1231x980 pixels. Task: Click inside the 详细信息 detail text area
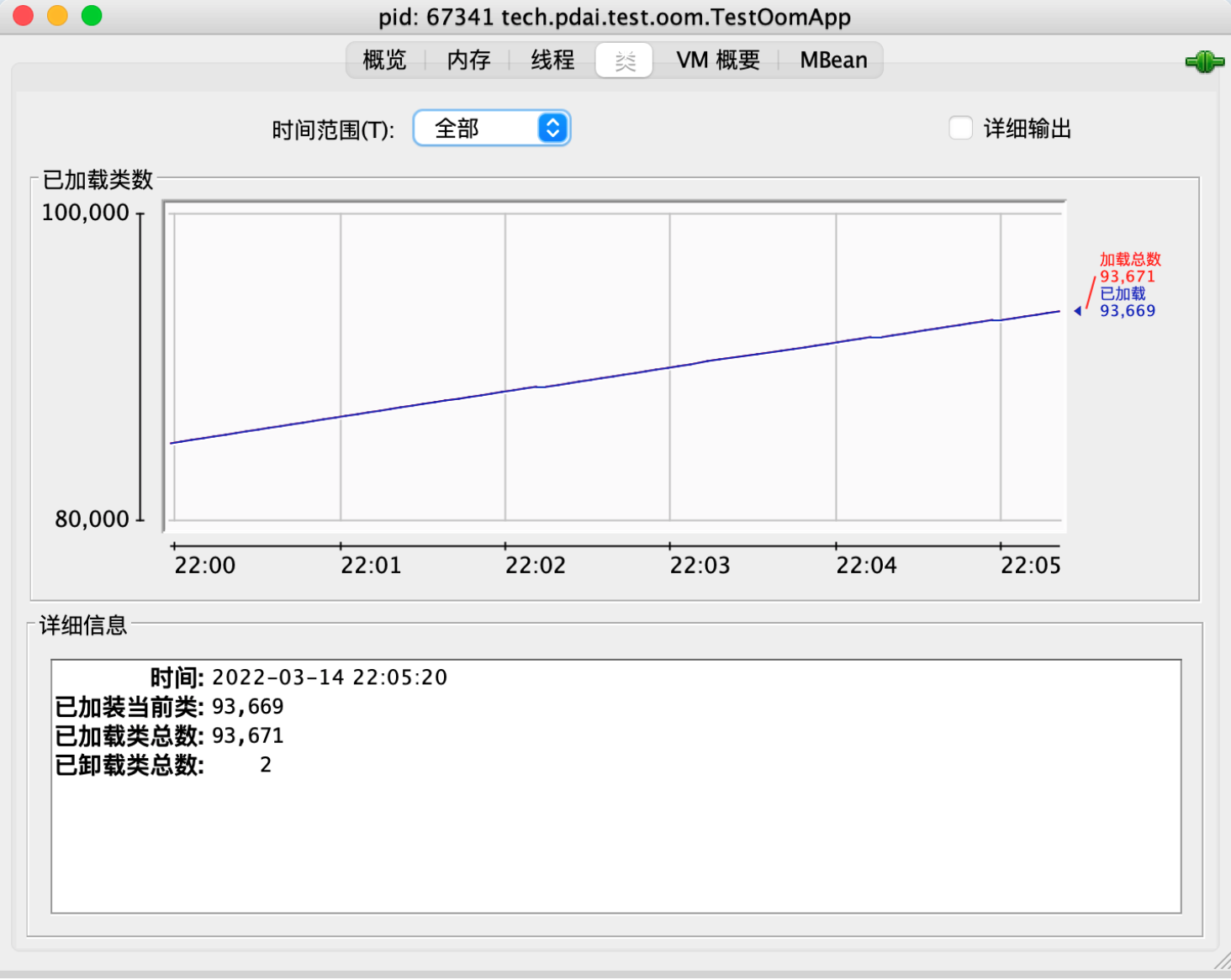click(x=614, y=840)
